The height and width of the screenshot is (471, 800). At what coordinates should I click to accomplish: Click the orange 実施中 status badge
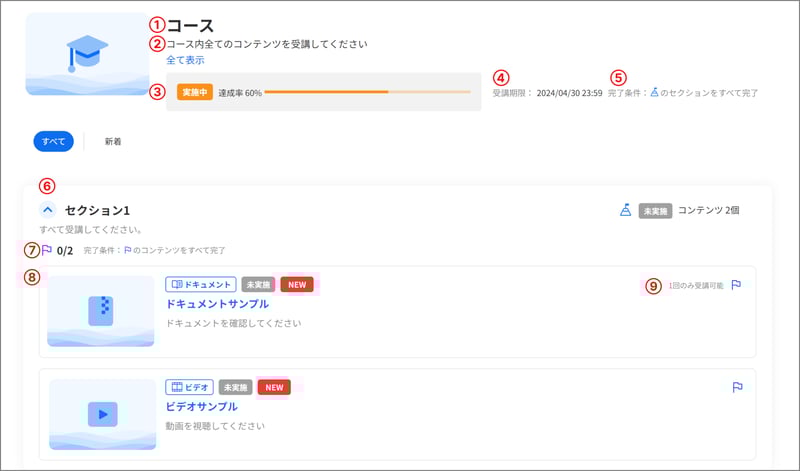pyautogui.click(x=194, y=92)
